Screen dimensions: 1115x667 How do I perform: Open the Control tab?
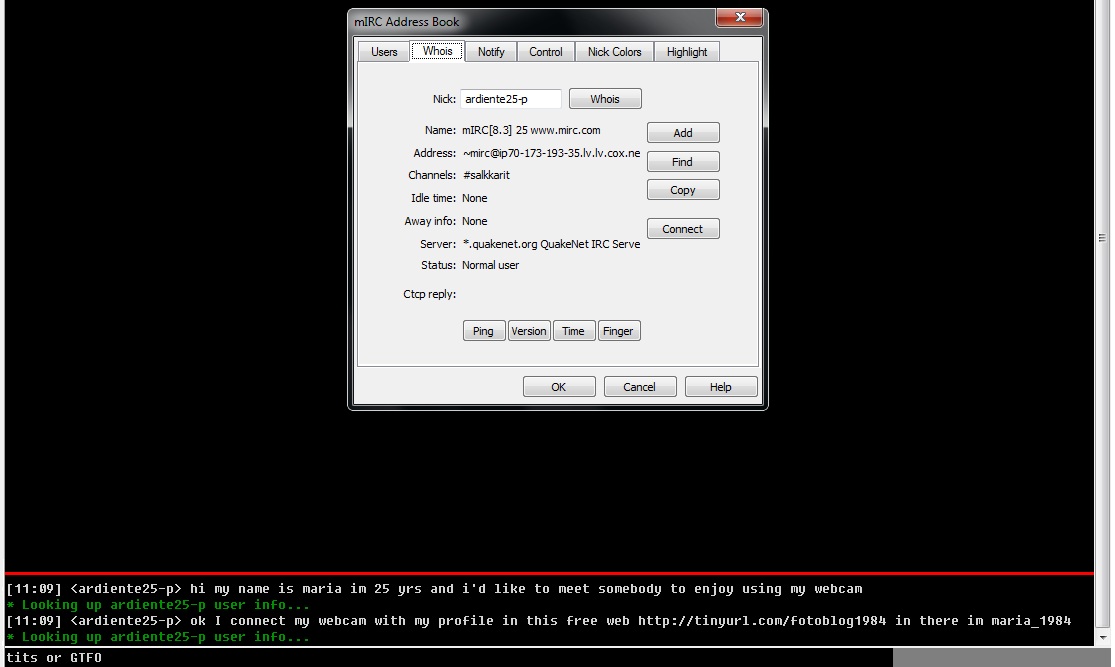tap(545, 52)
